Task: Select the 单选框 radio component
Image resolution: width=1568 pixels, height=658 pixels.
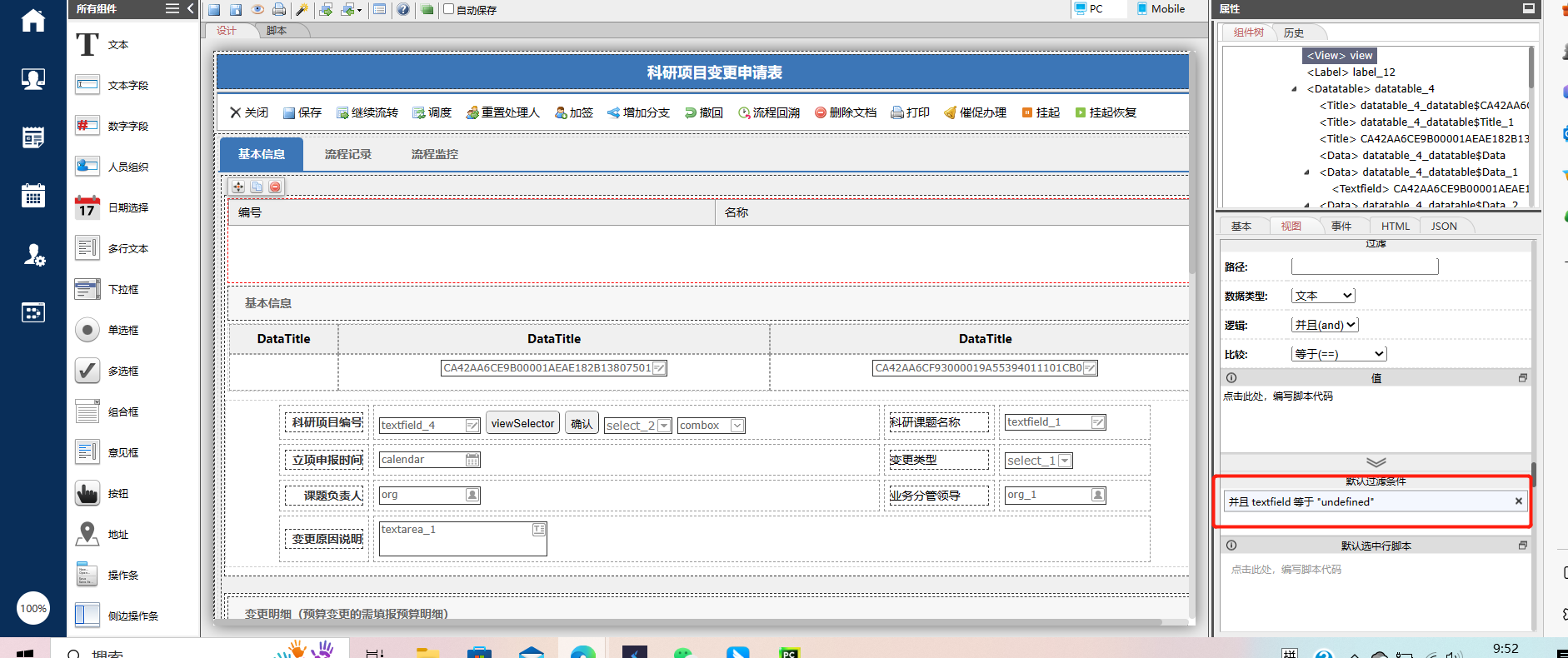Action: [x=87, y=330]
